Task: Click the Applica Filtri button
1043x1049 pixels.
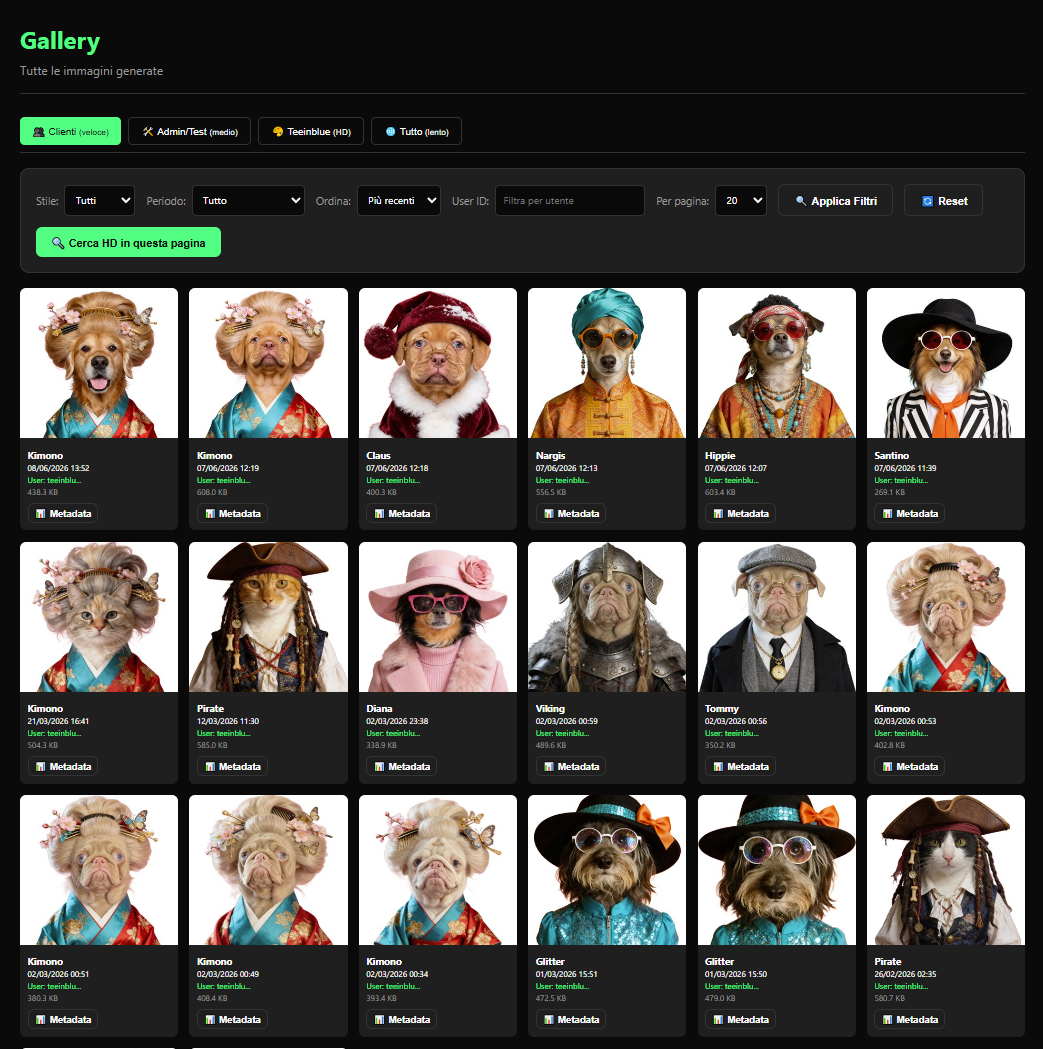Action: tap(836, 201)
